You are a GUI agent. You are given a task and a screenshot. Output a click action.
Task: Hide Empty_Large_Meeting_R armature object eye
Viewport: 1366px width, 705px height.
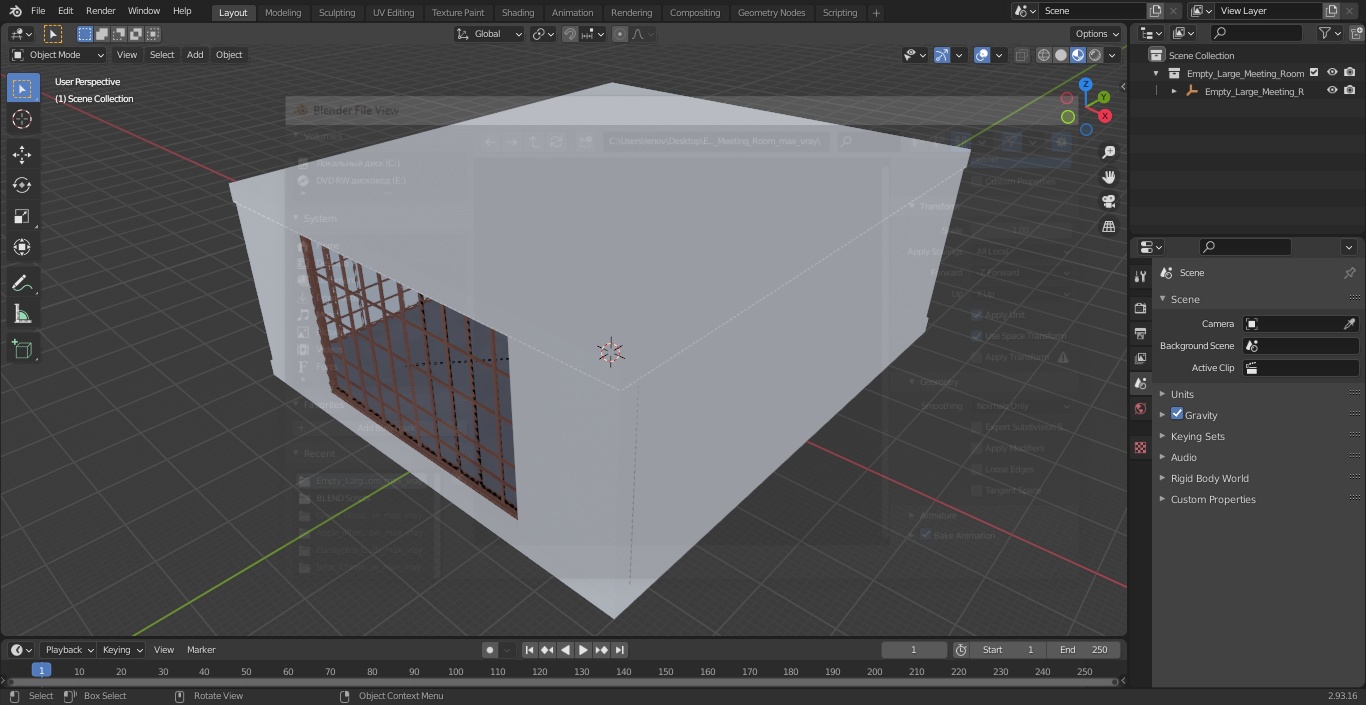[1332, 90]
